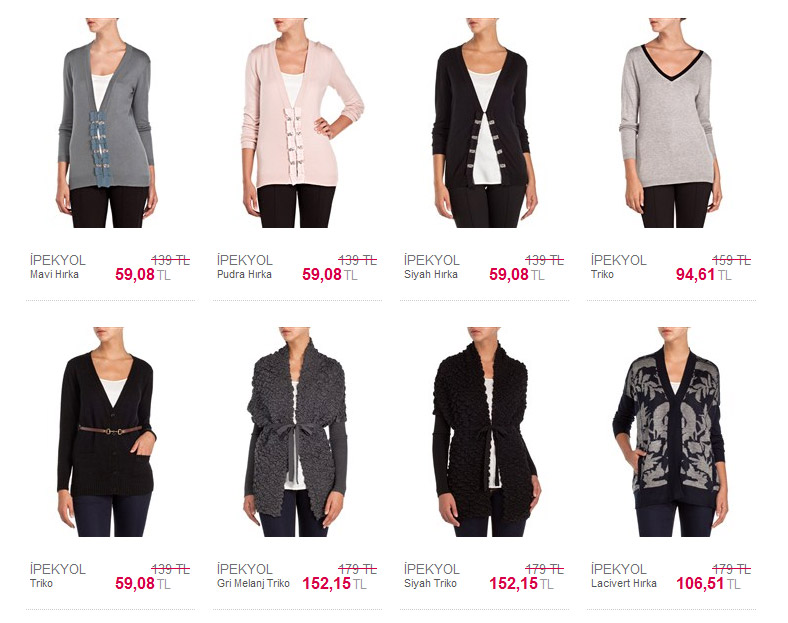Open the Gri Melanj Triko title link
Viewport: 788px width, 623px height.
(253, 583)
